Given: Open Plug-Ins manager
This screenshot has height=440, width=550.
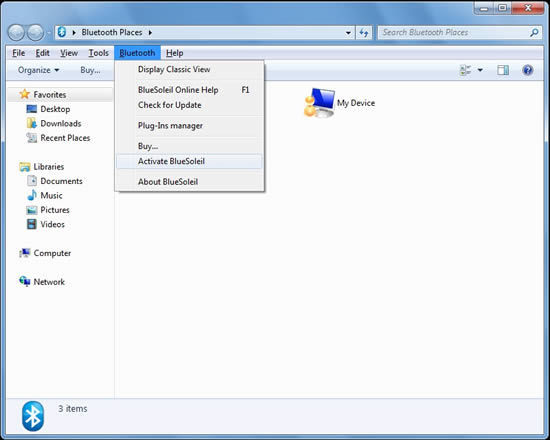Looking at the screenshot, I should [x=189, y=126].
